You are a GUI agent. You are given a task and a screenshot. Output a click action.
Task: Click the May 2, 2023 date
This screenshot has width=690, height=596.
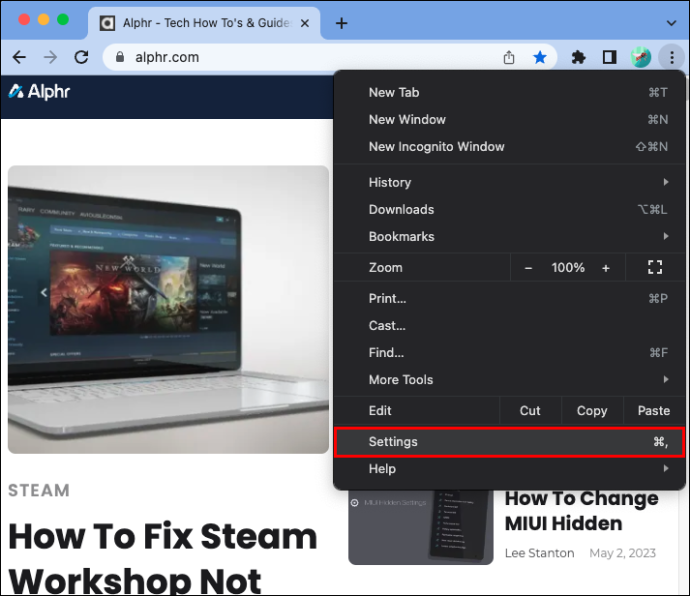[x=623, y=553]
